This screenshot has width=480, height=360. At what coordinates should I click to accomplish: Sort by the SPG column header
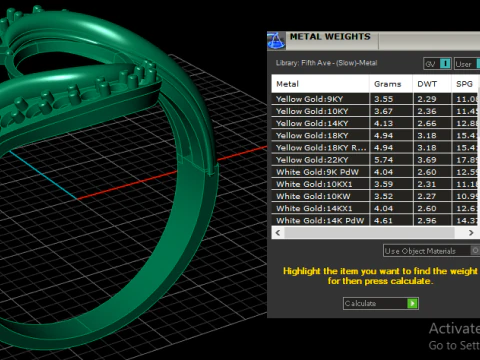pos(466,84)
